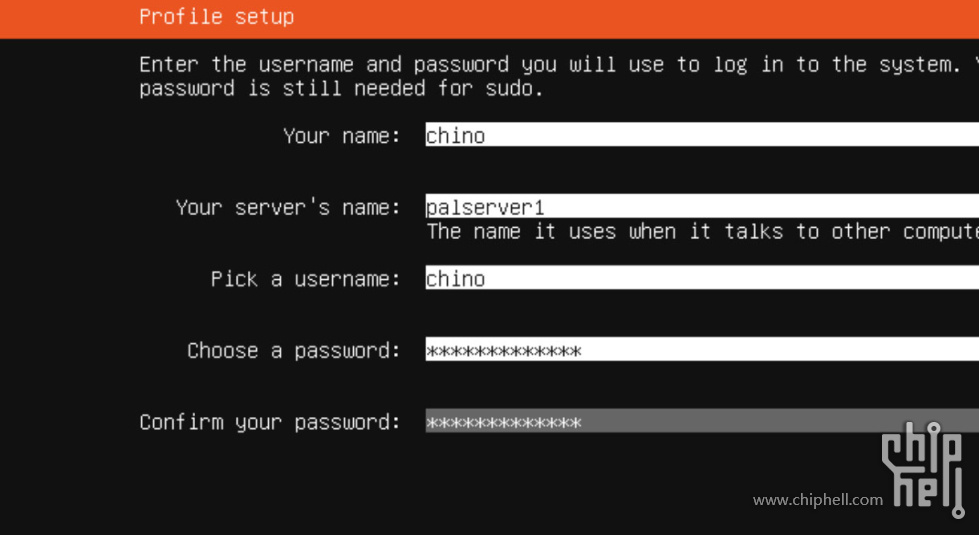The image size is (979, 535).
Task: Click the "Your server's name:" label
Action: [288, 207]
